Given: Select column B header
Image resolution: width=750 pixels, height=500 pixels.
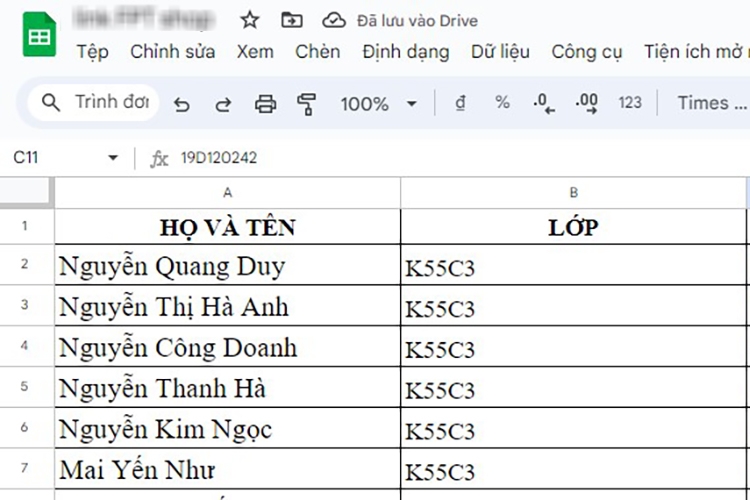Looking at the screenshot, I should [x=574, y=193].
